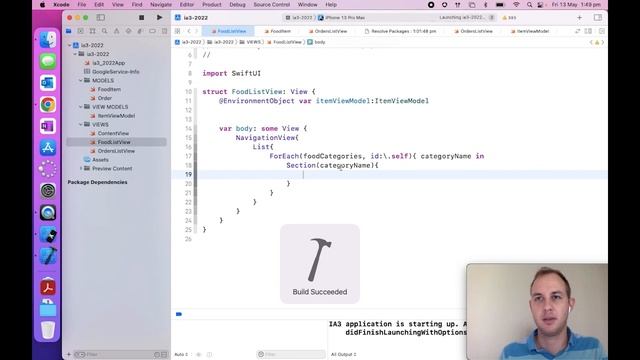This screenshot has width=640, height=360.
Task: Collapse the ia3-2022 group folder
Action: pyautogui.click(x=75, y=54)
